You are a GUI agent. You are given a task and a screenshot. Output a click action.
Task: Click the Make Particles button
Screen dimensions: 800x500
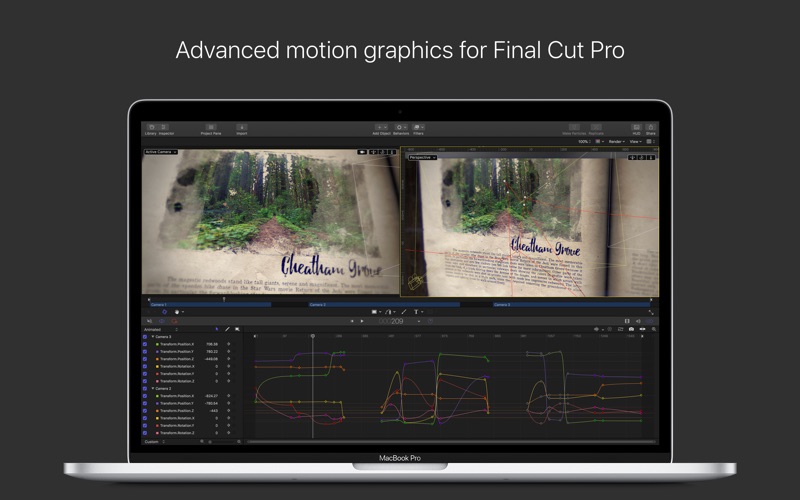pos(574,129)
